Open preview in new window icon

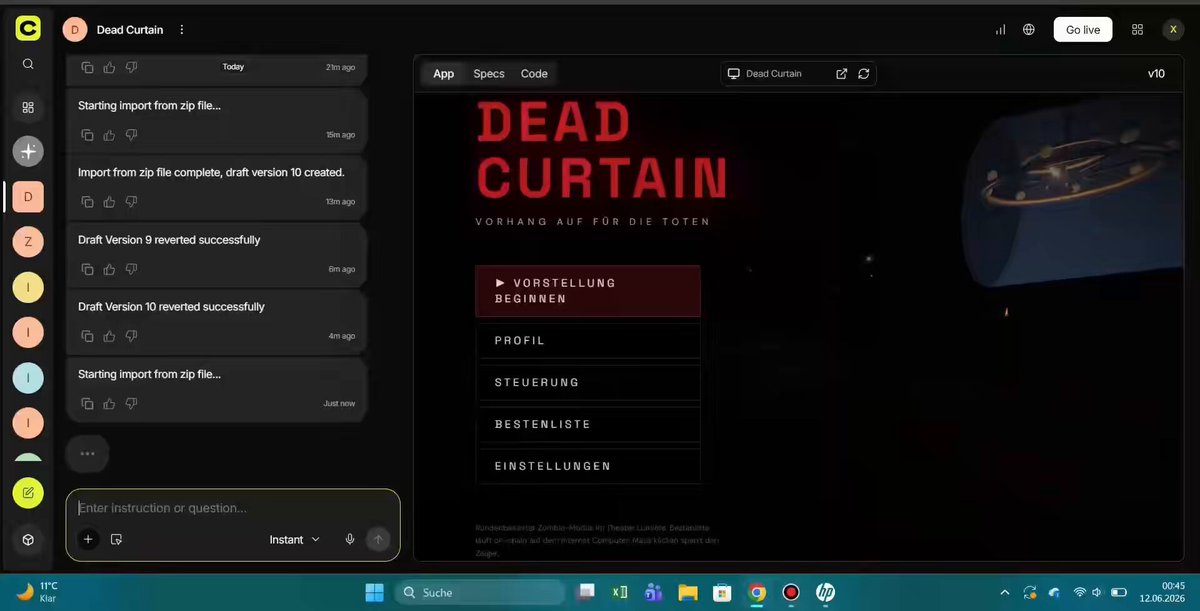click(x=841, y=73)
